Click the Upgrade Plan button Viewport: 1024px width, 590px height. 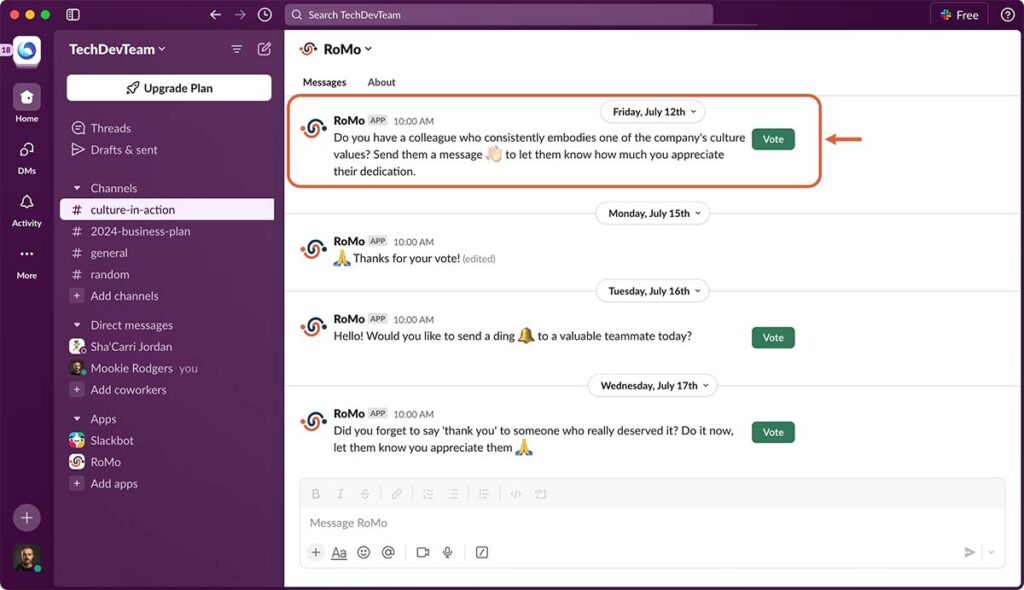169,88
